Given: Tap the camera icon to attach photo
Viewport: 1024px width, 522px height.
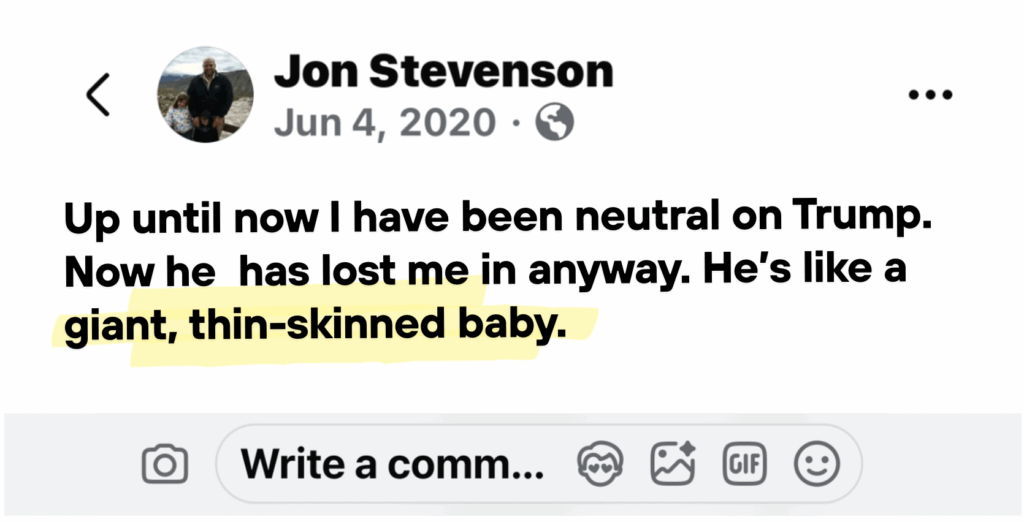Looking at the screenshot, I should (165, 464).
